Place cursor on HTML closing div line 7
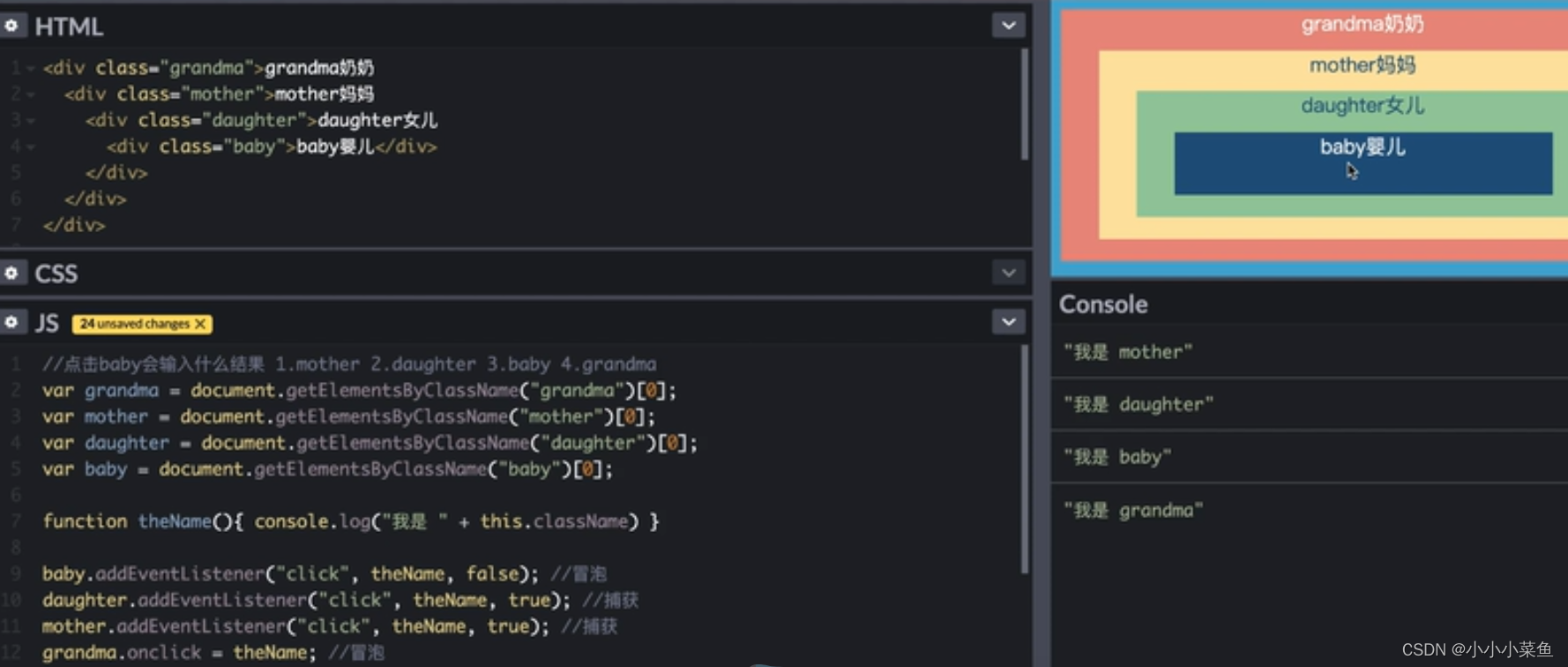 pos(74,225)
